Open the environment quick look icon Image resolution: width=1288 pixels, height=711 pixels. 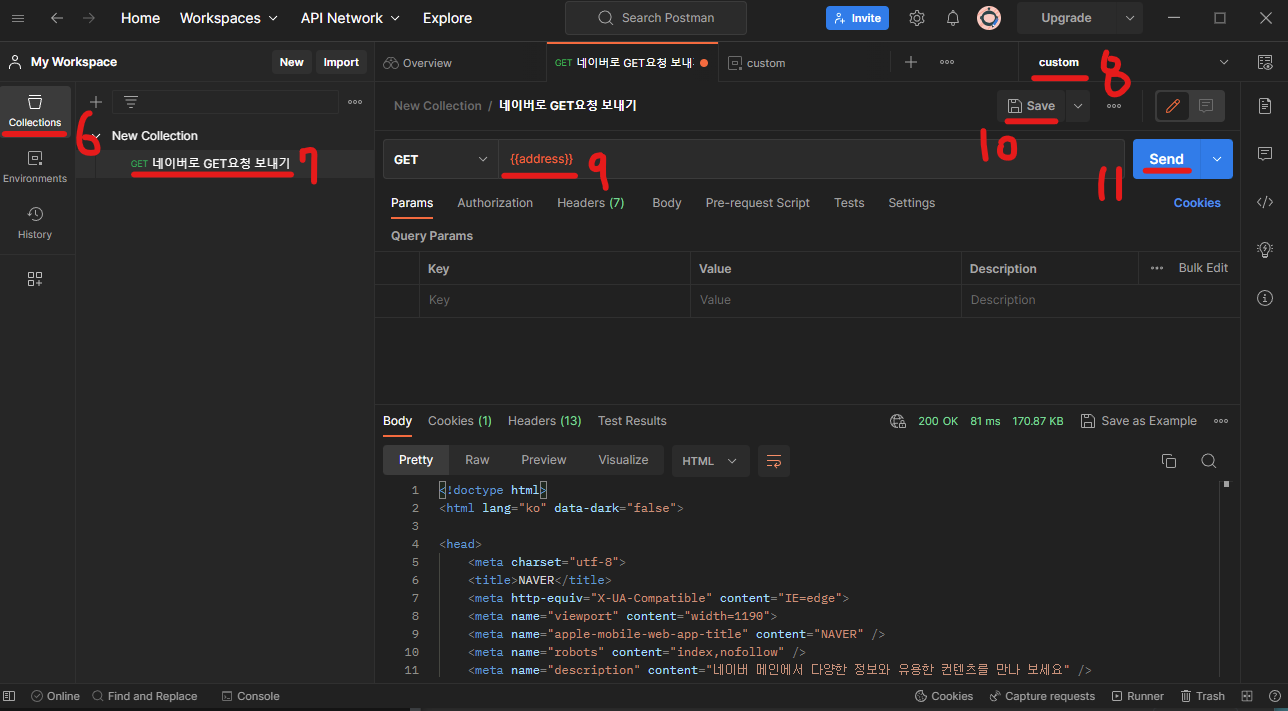(1265, 62)
